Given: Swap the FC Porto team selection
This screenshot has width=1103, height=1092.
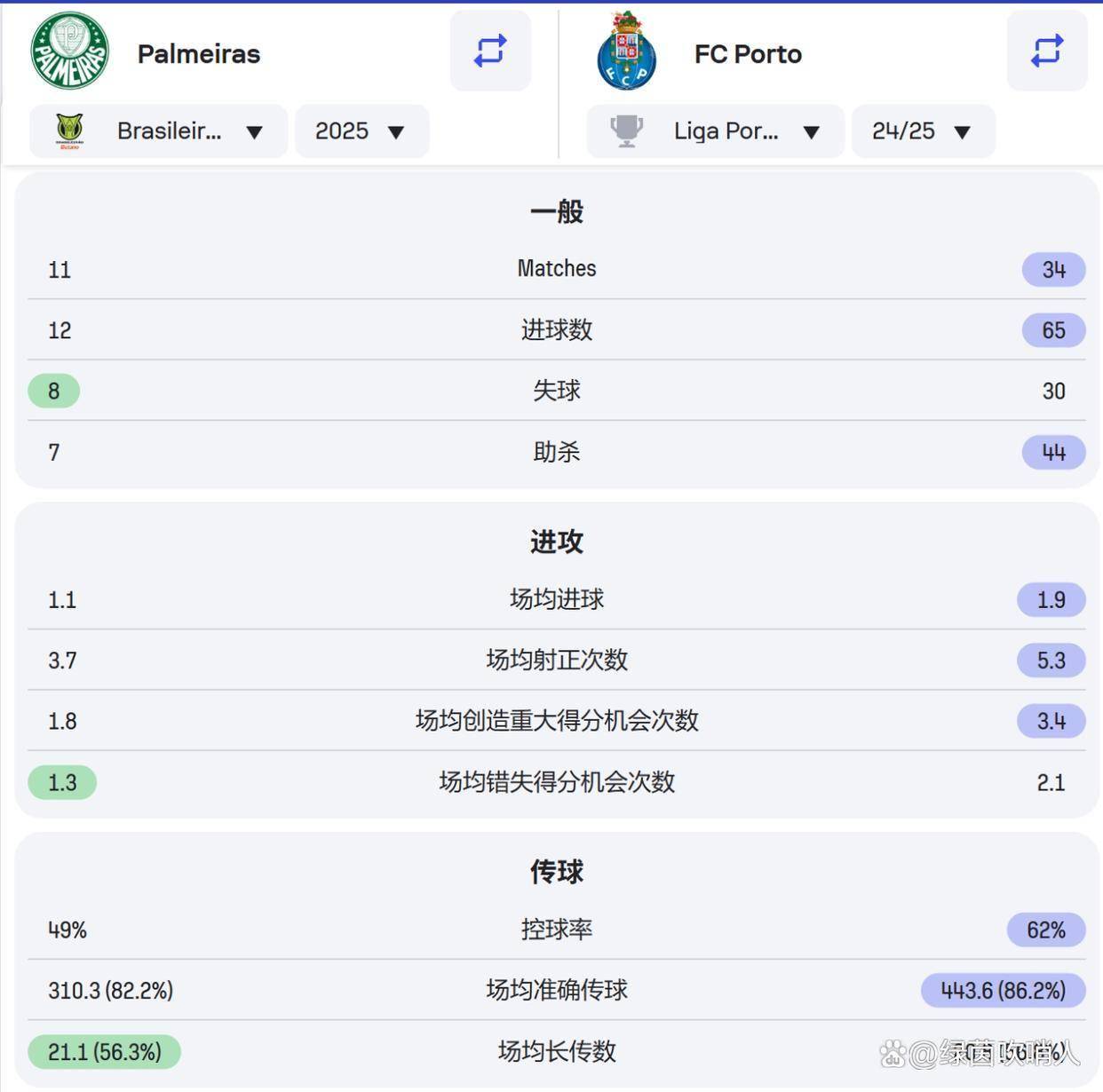Looking at the screenshot, I should point(1047,51).
